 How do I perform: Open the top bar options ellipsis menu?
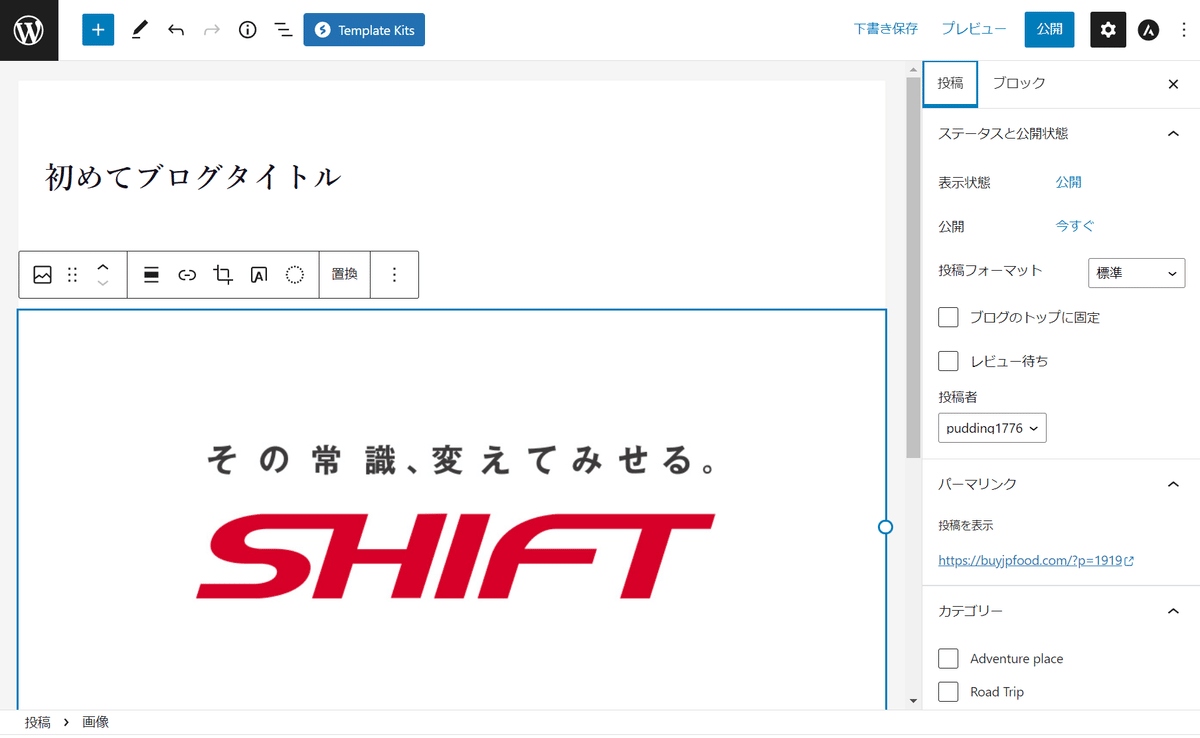(x=1184, y=30)
